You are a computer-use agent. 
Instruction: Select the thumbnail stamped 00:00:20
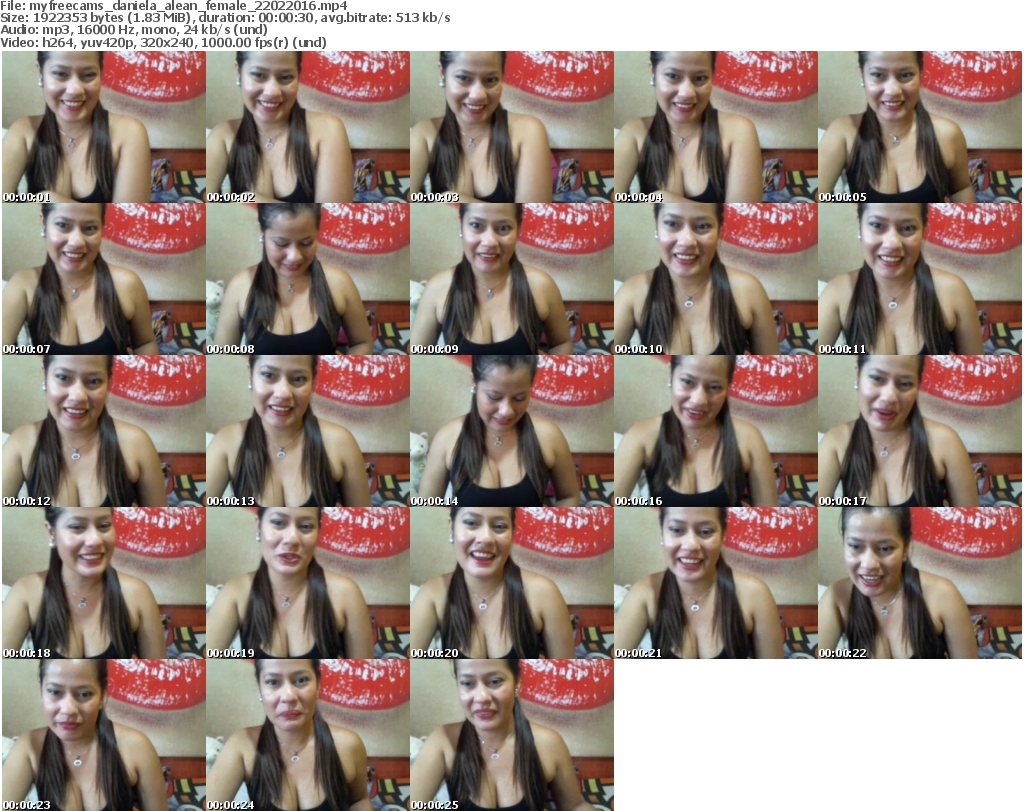(511, 583)
